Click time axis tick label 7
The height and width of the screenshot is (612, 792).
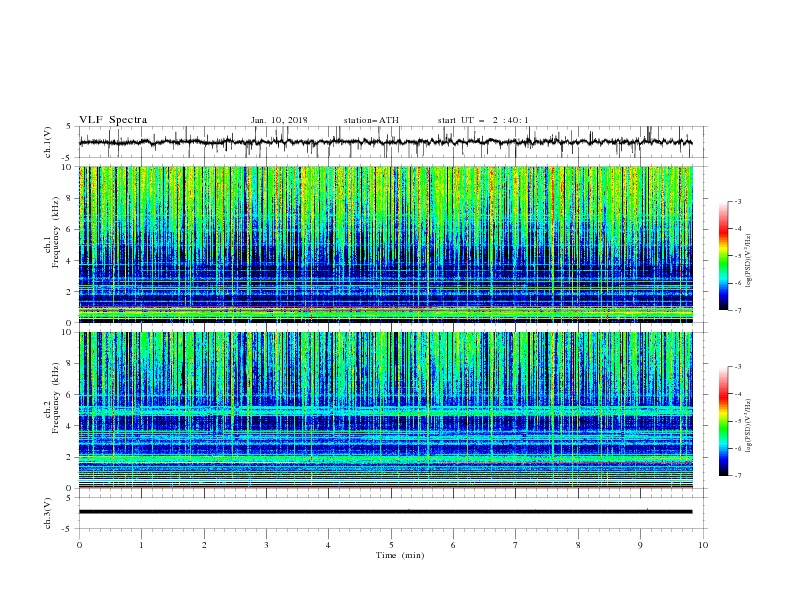[x=516, y=545]
